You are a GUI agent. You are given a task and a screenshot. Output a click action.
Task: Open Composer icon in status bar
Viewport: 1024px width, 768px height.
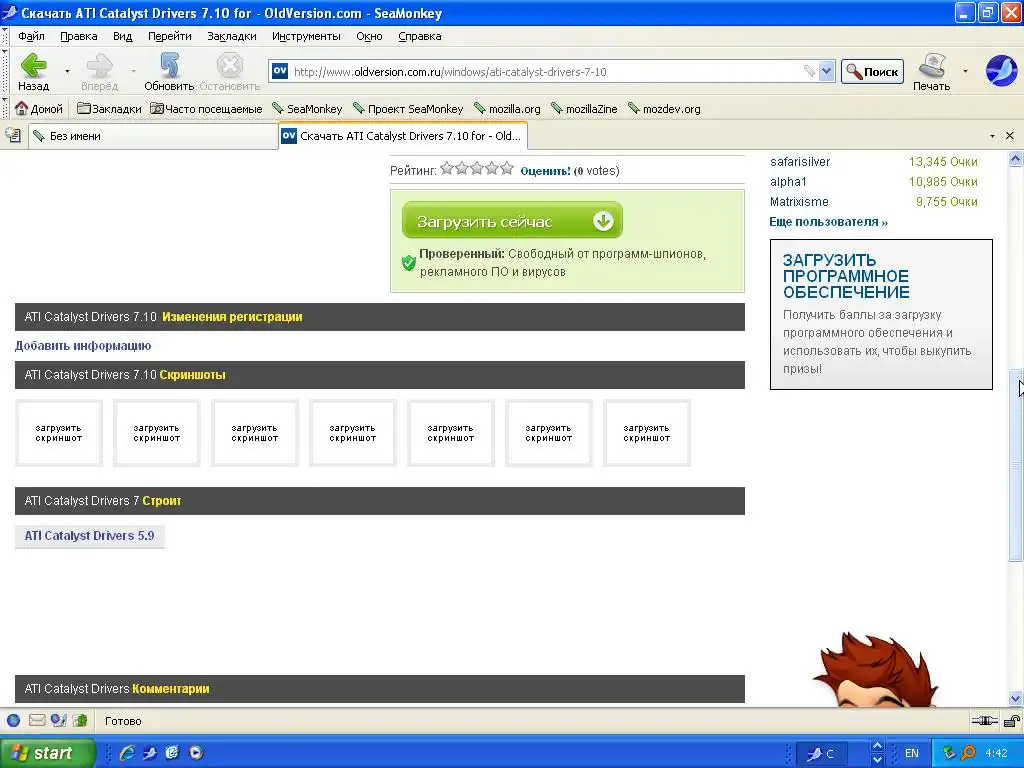tap(59, 720)
